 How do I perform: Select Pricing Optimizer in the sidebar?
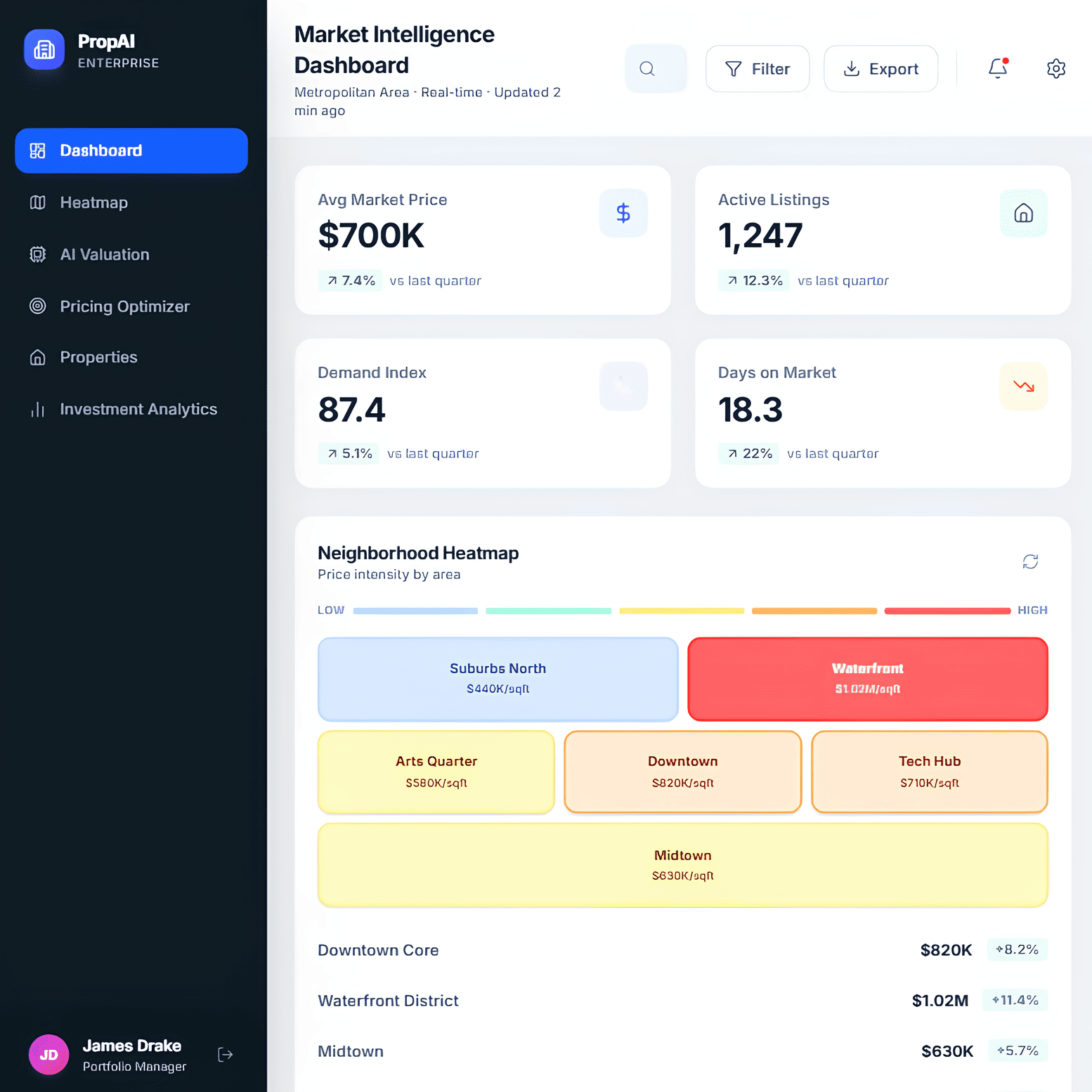point(124,306)
